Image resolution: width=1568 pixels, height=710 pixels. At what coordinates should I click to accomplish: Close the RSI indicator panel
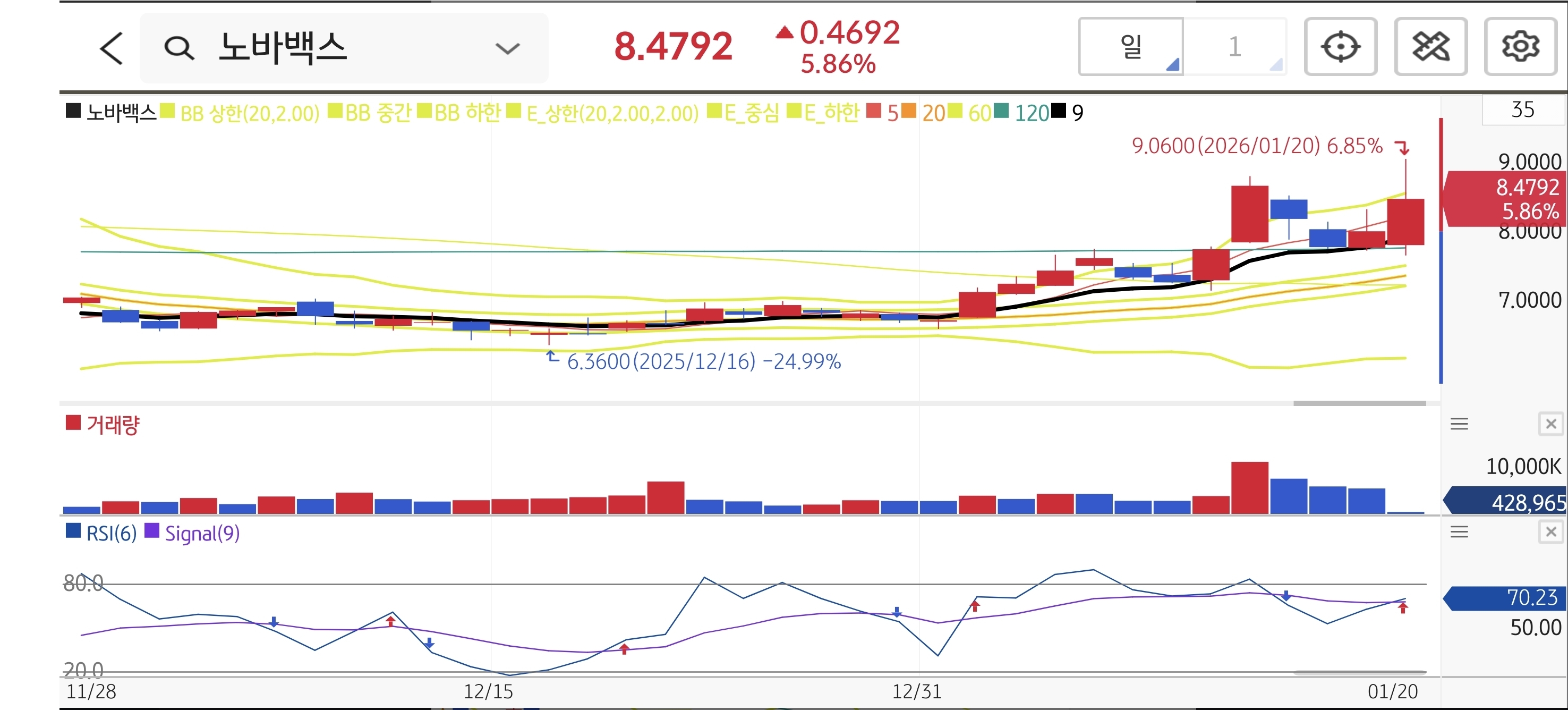[1550, 532]
